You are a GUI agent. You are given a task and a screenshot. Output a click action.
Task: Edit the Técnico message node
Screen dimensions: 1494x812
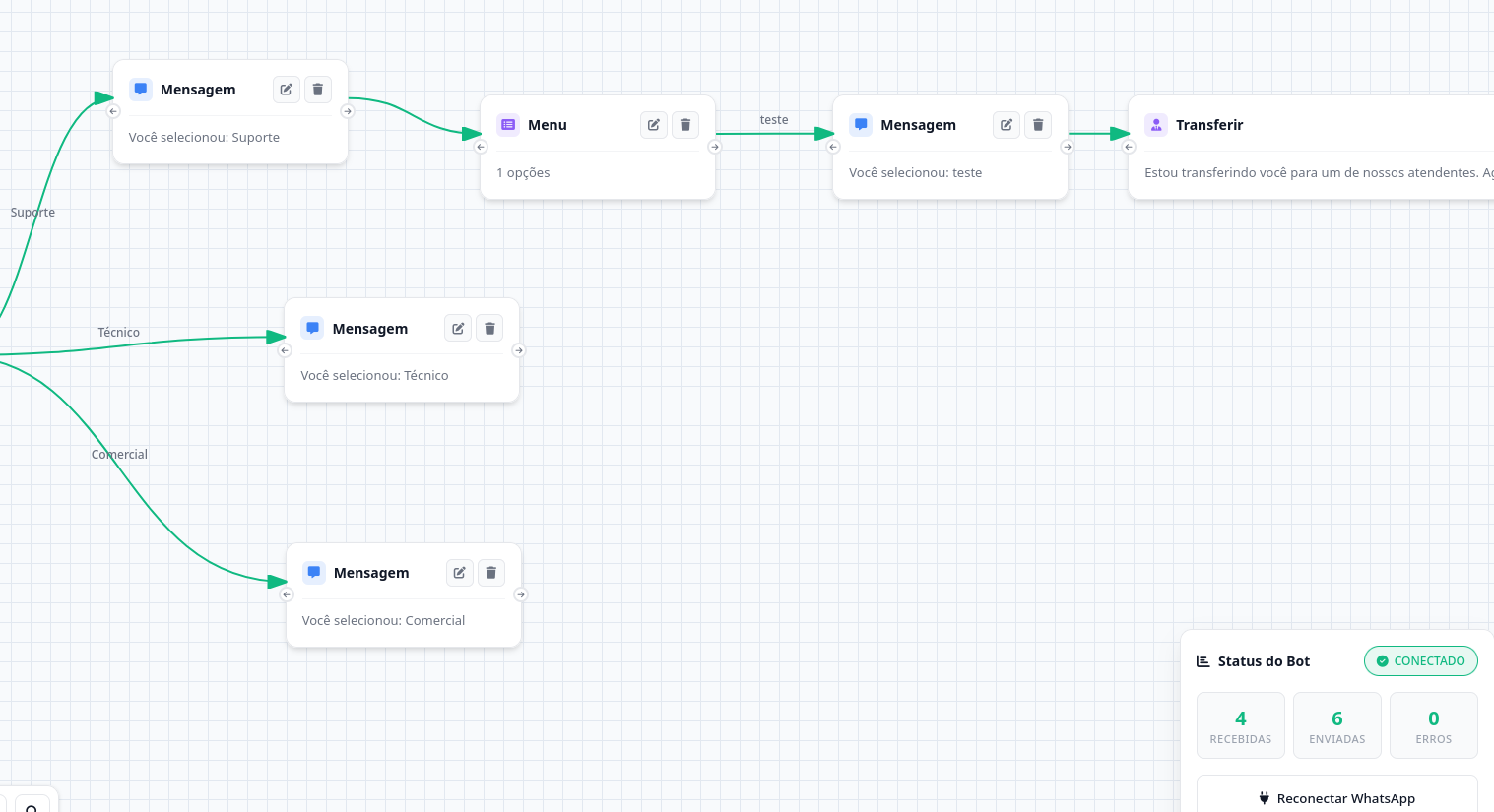pos(457,328)
